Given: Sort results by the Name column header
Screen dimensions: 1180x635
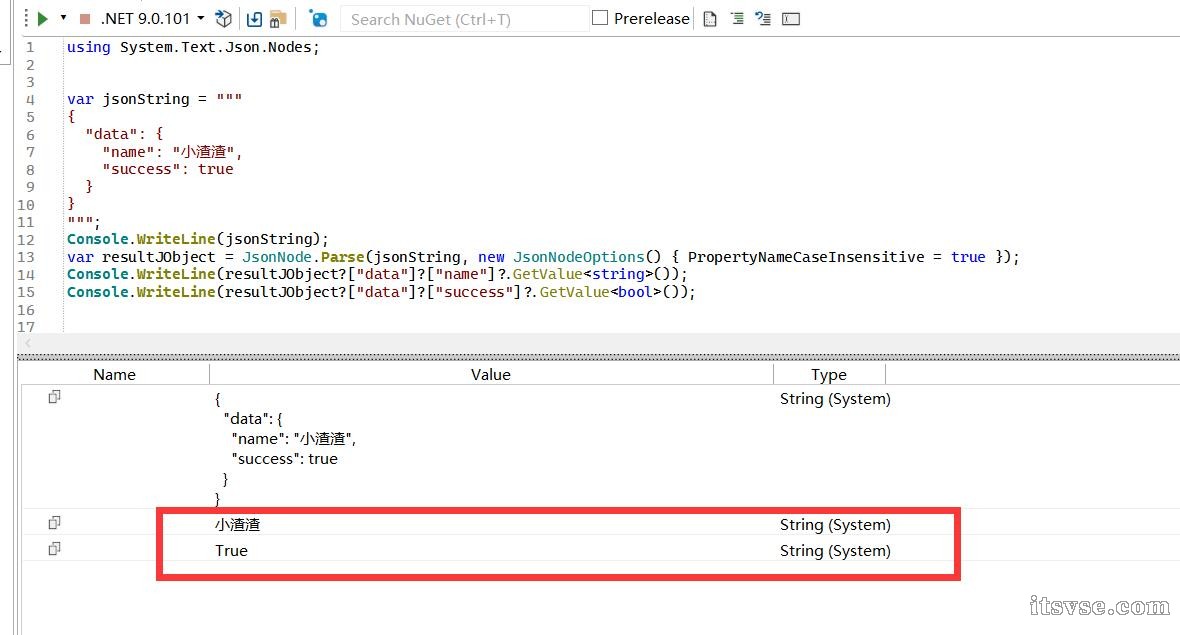Looking at the screenshot, I should point(114,375).
